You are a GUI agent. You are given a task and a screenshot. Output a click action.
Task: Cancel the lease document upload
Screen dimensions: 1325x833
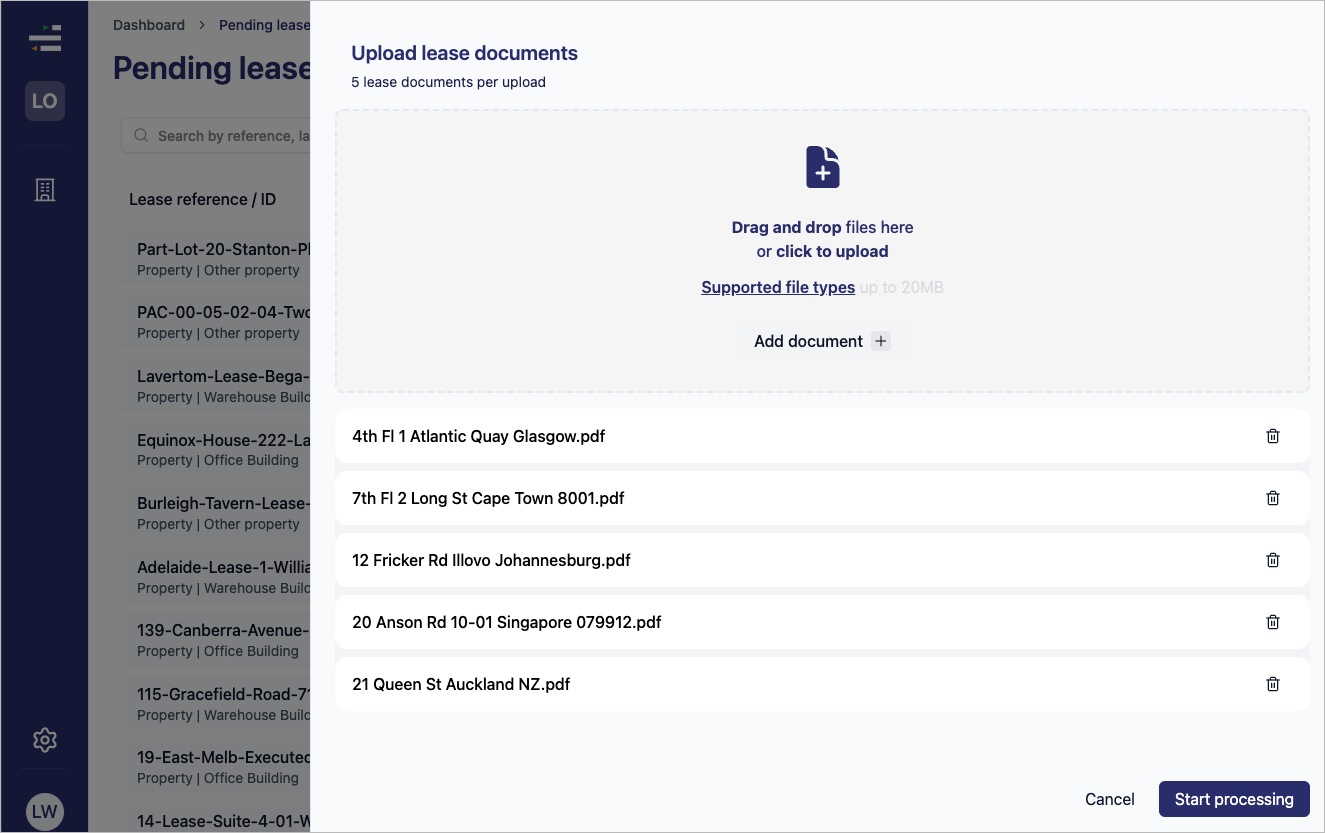click(1110, 799)
